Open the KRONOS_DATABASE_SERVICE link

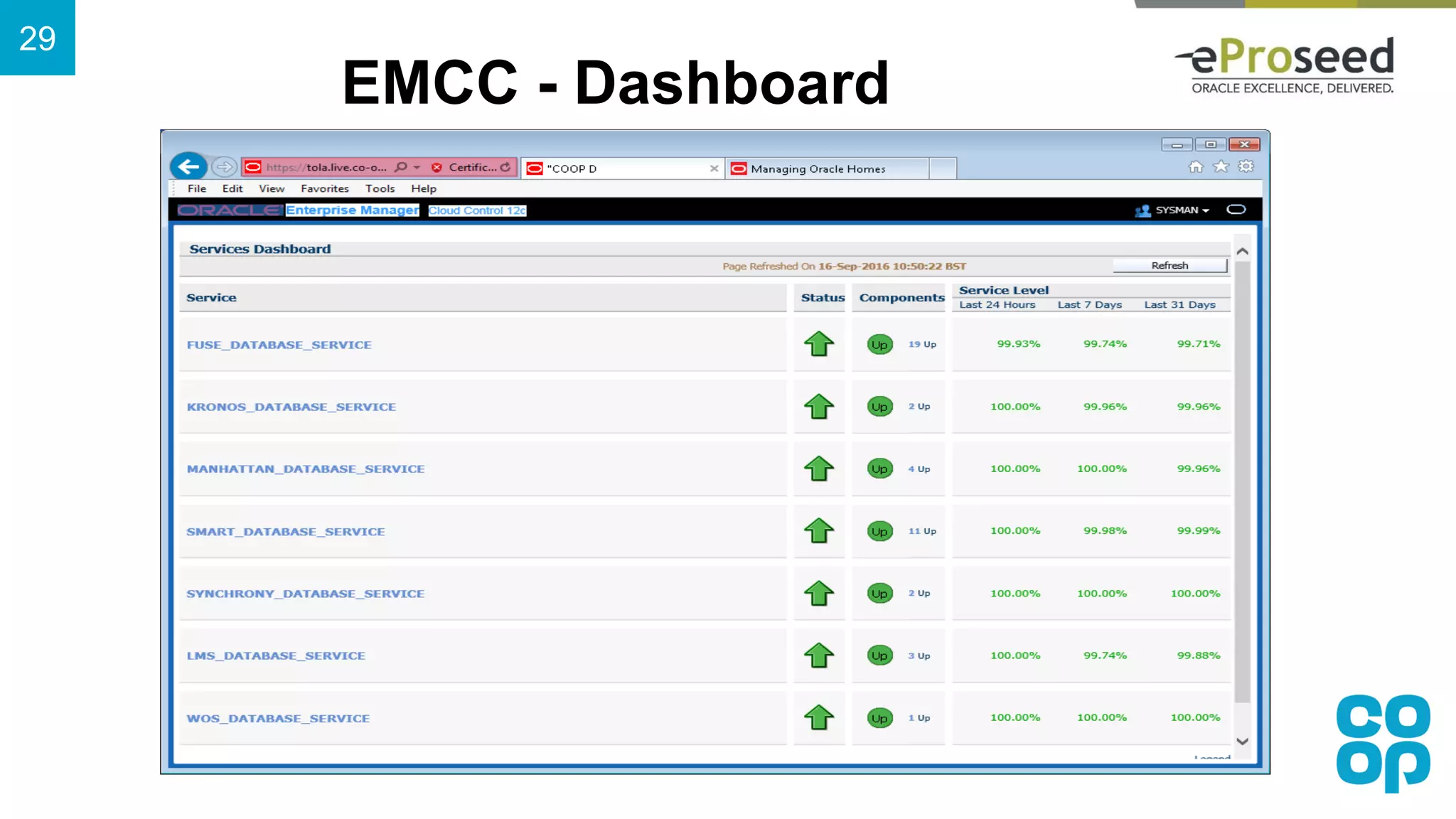pos(291,407)
